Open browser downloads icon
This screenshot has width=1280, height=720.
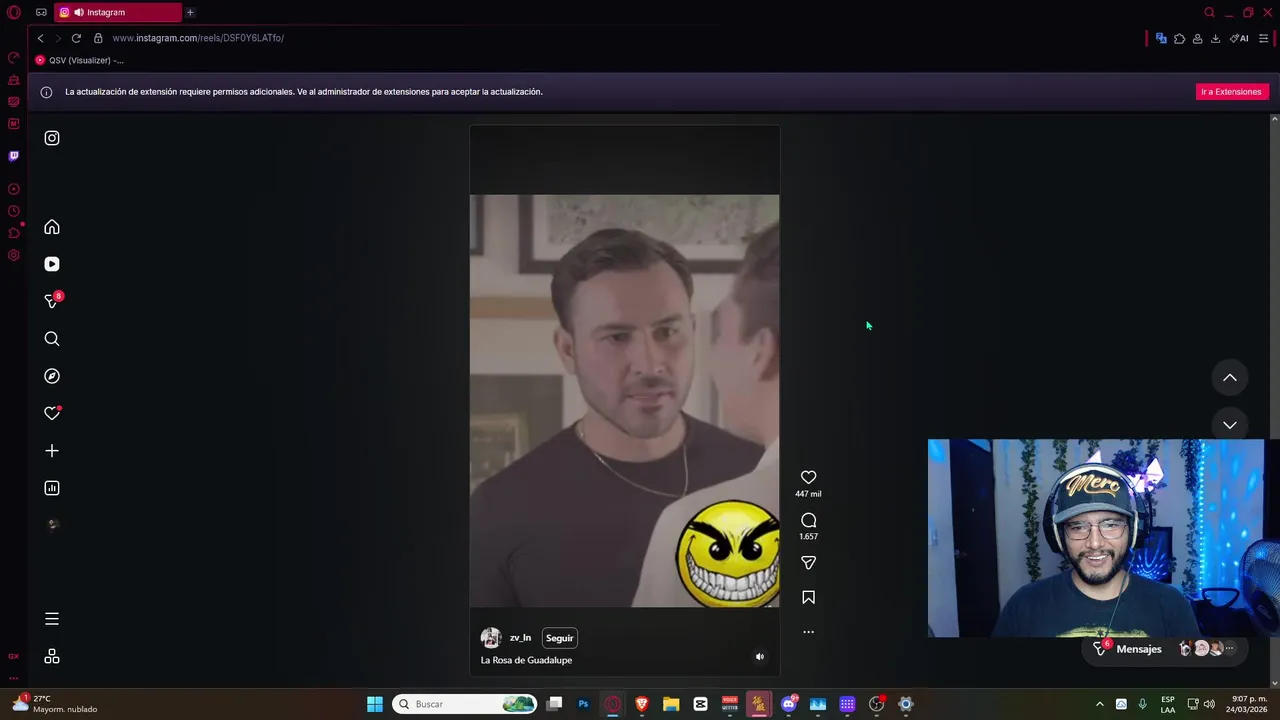[x=1215, y=38]
